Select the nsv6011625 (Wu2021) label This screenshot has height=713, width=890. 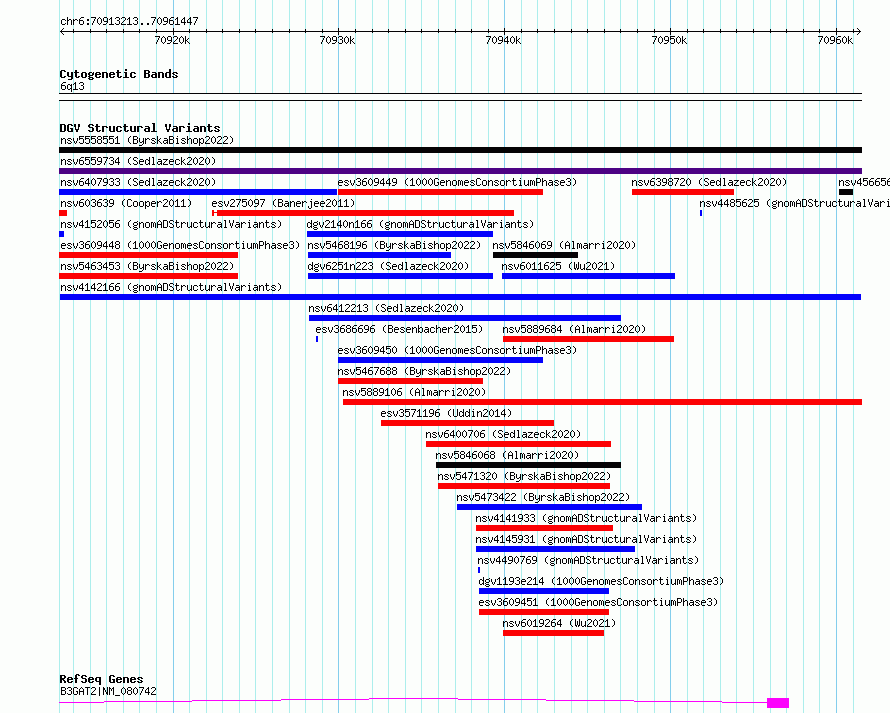[x=558, y=266]
